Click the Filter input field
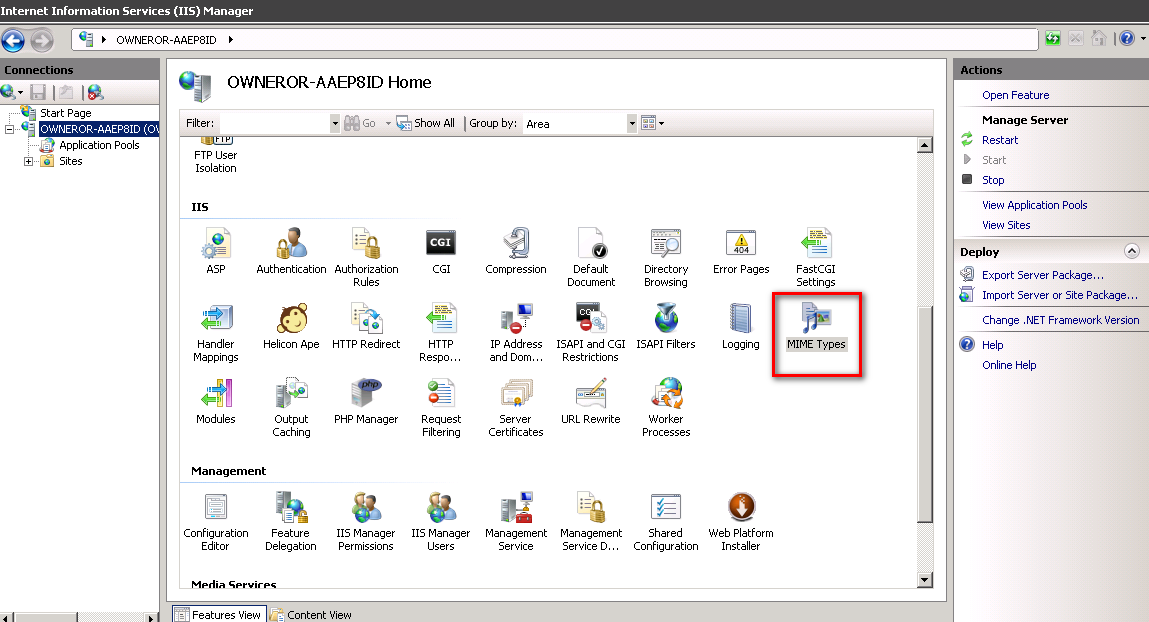1149x622 pixels. 273,123
